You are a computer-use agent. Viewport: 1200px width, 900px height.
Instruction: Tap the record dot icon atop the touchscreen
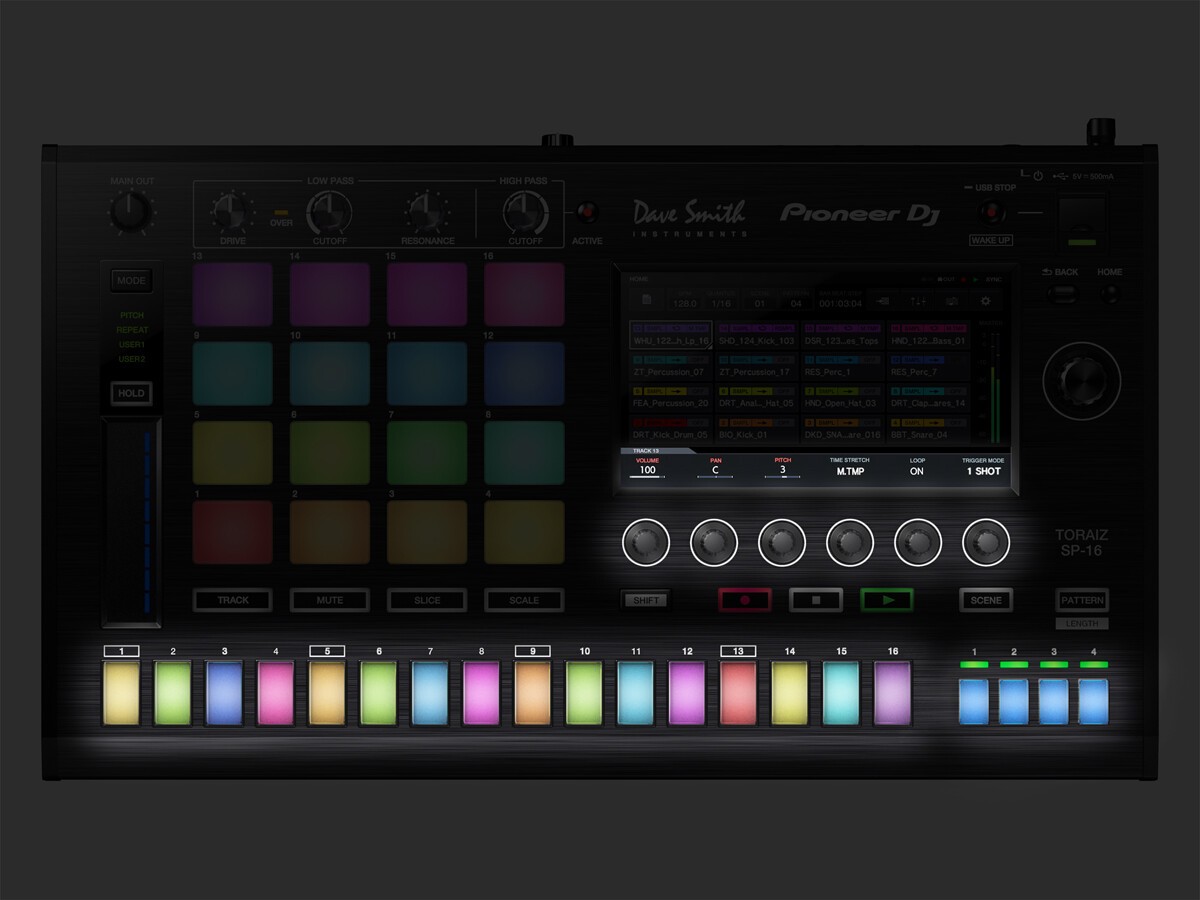(963, 281)
